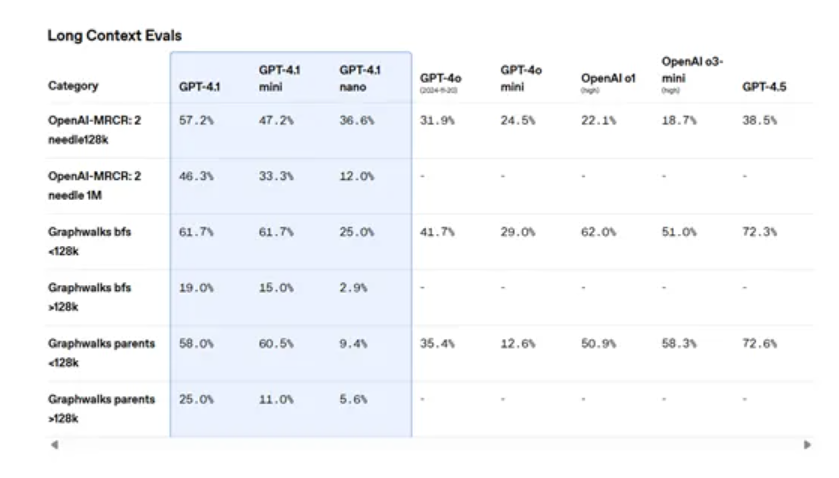
Task: Select the Graphwalks parents <128k row label
Action: point(102,353)
